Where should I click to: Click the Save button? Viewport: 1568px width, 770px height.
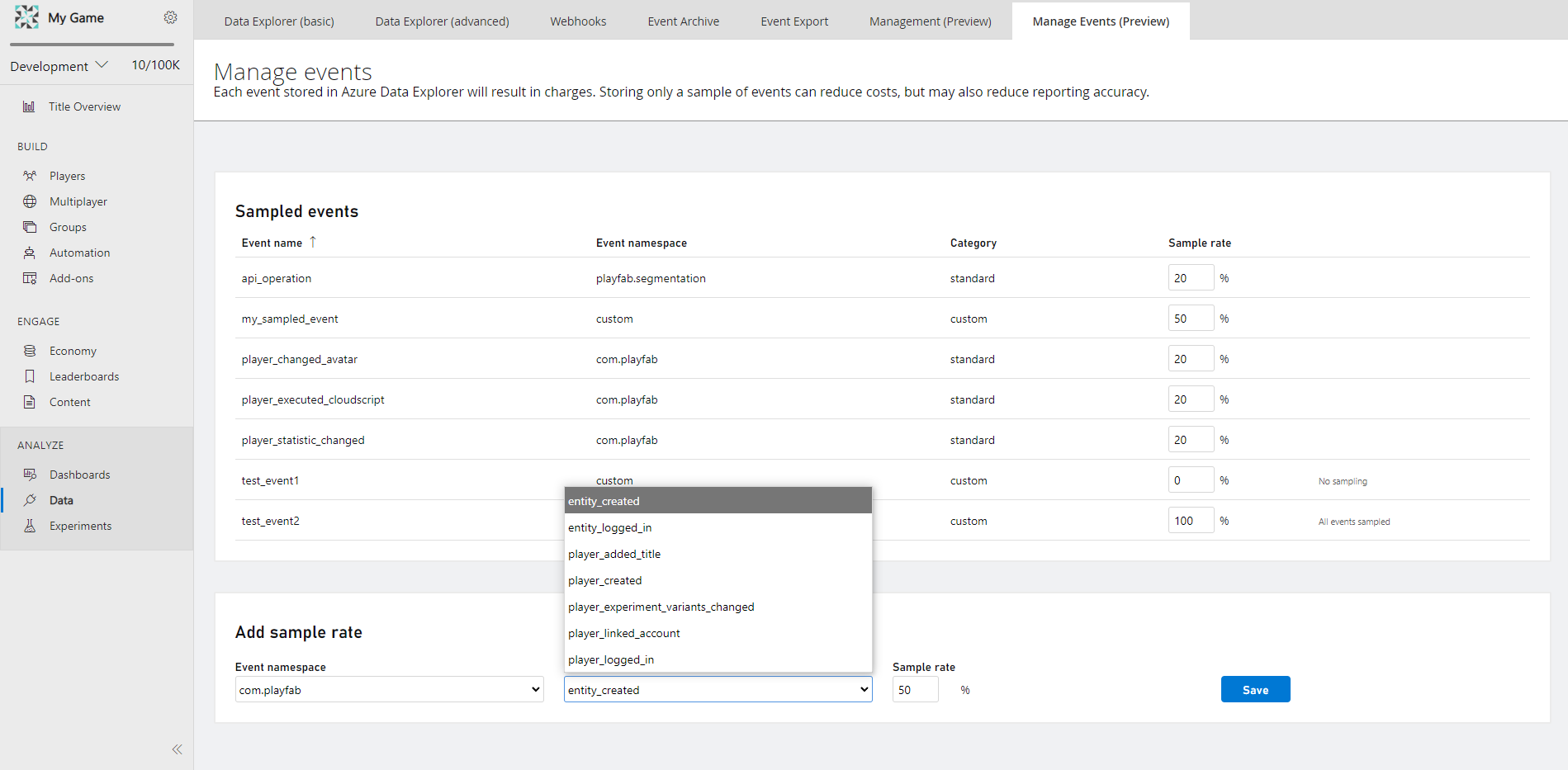tap(1255, 689)
